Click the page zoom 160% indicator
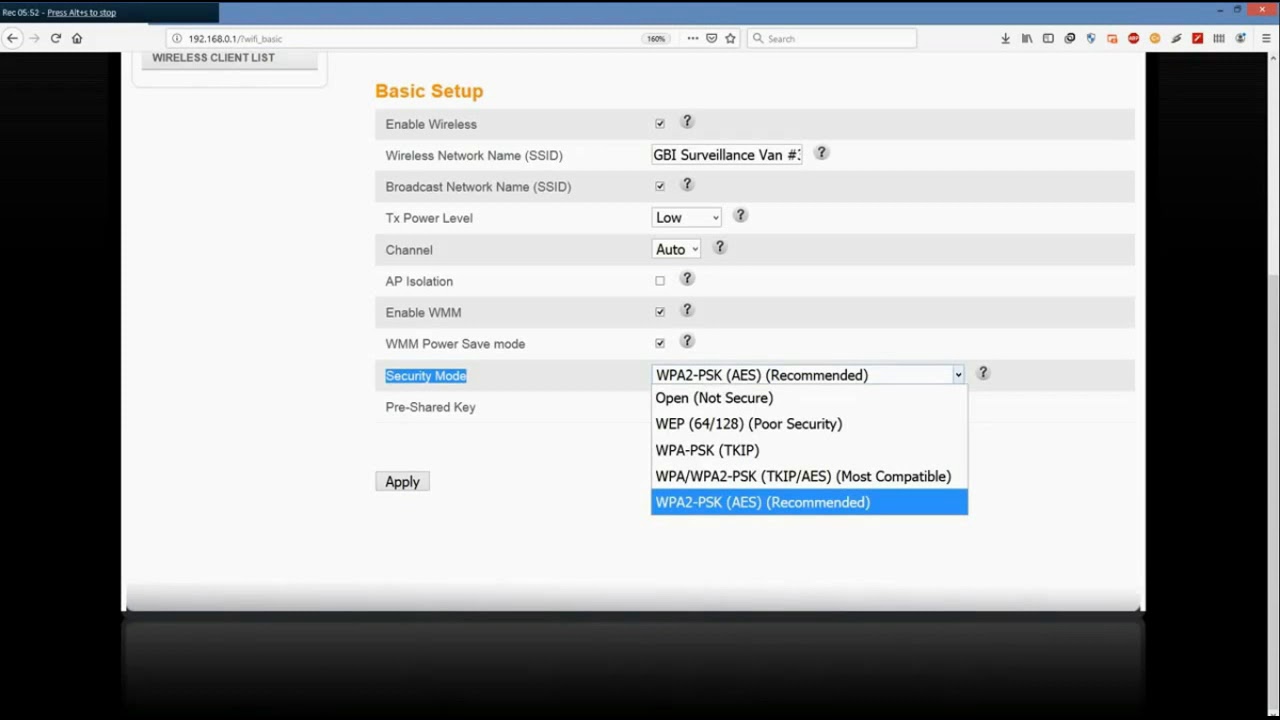Viewport: 1280px width, 720px height. (656, 38)
